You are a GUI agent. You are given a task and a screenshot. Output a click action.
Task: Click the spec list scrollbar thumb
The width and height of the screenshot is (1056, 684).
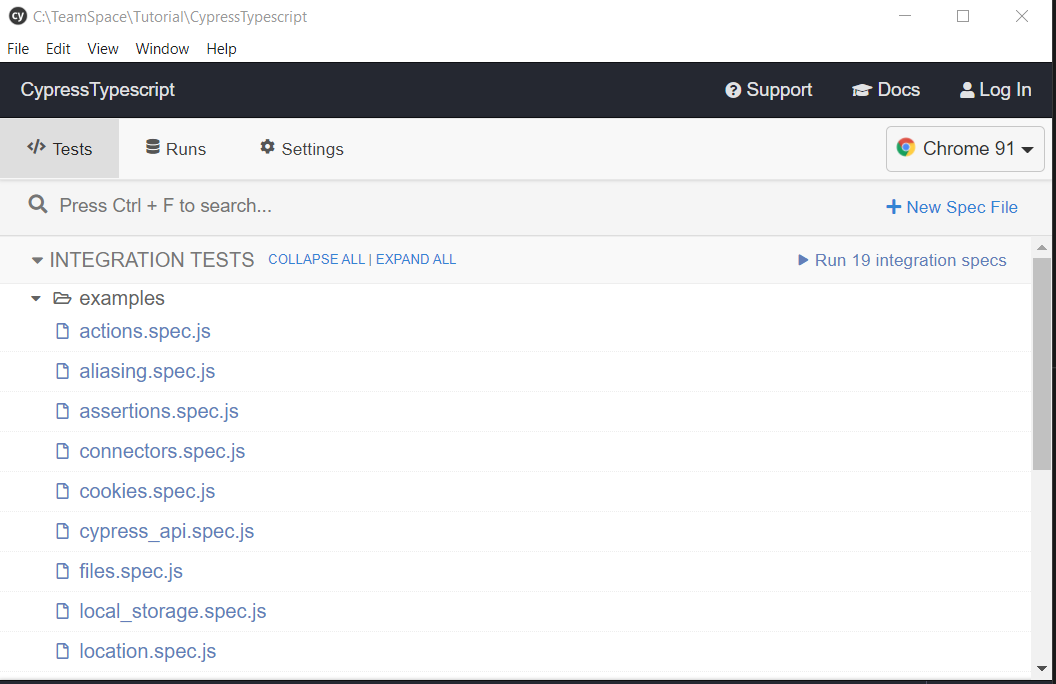[x=1042, y=364]
